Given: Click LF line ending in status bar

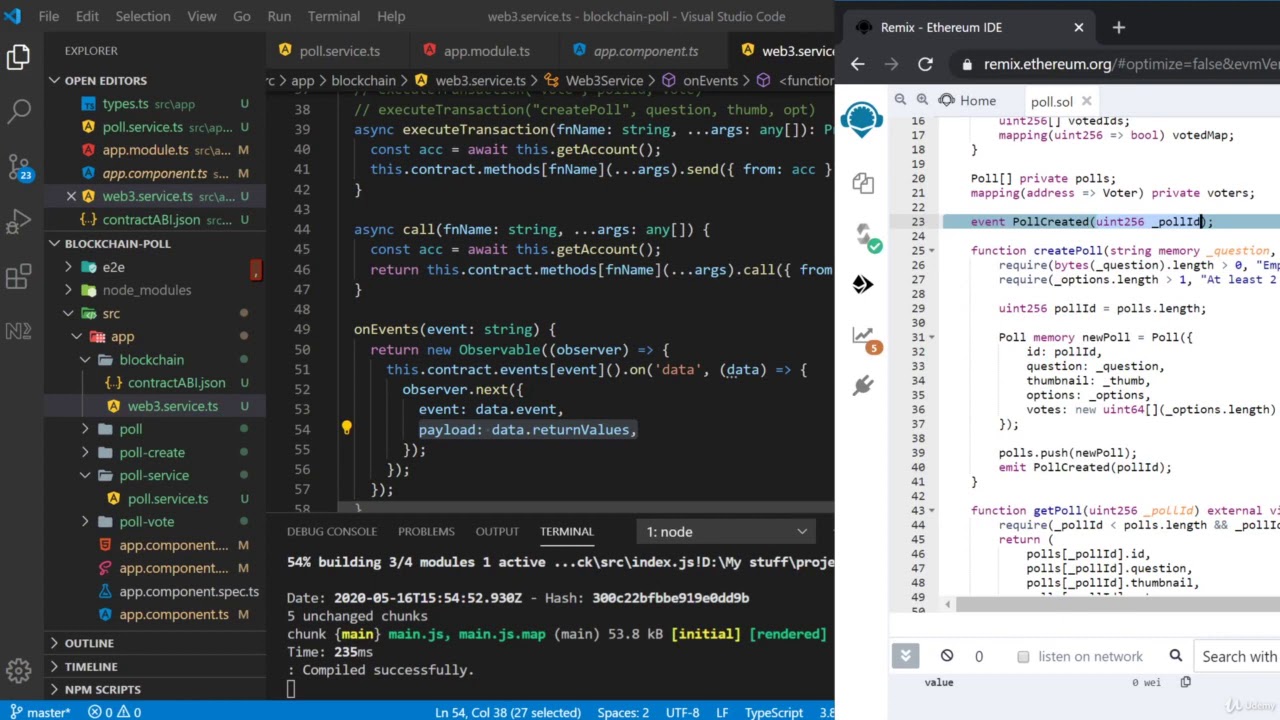Looking at the screenshot, I should 722,712.
